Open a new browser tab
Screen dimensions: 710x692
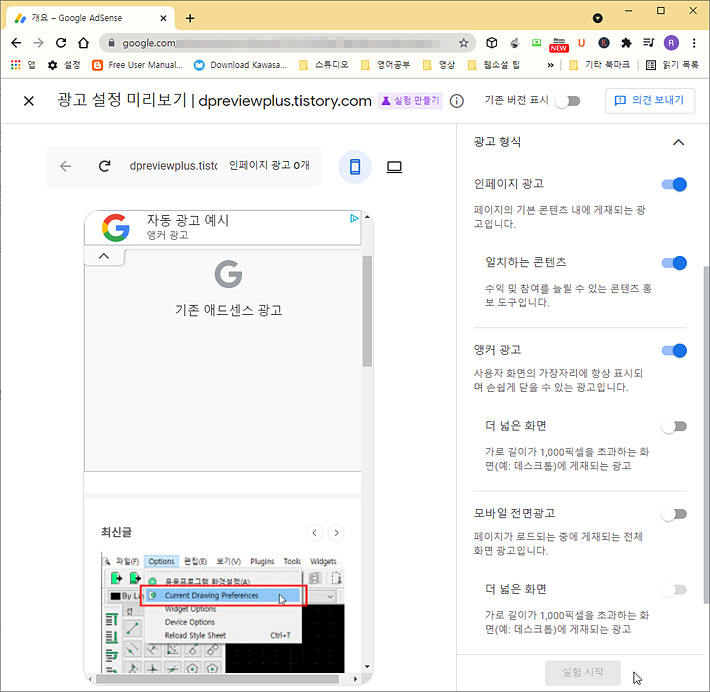[190, 18]
